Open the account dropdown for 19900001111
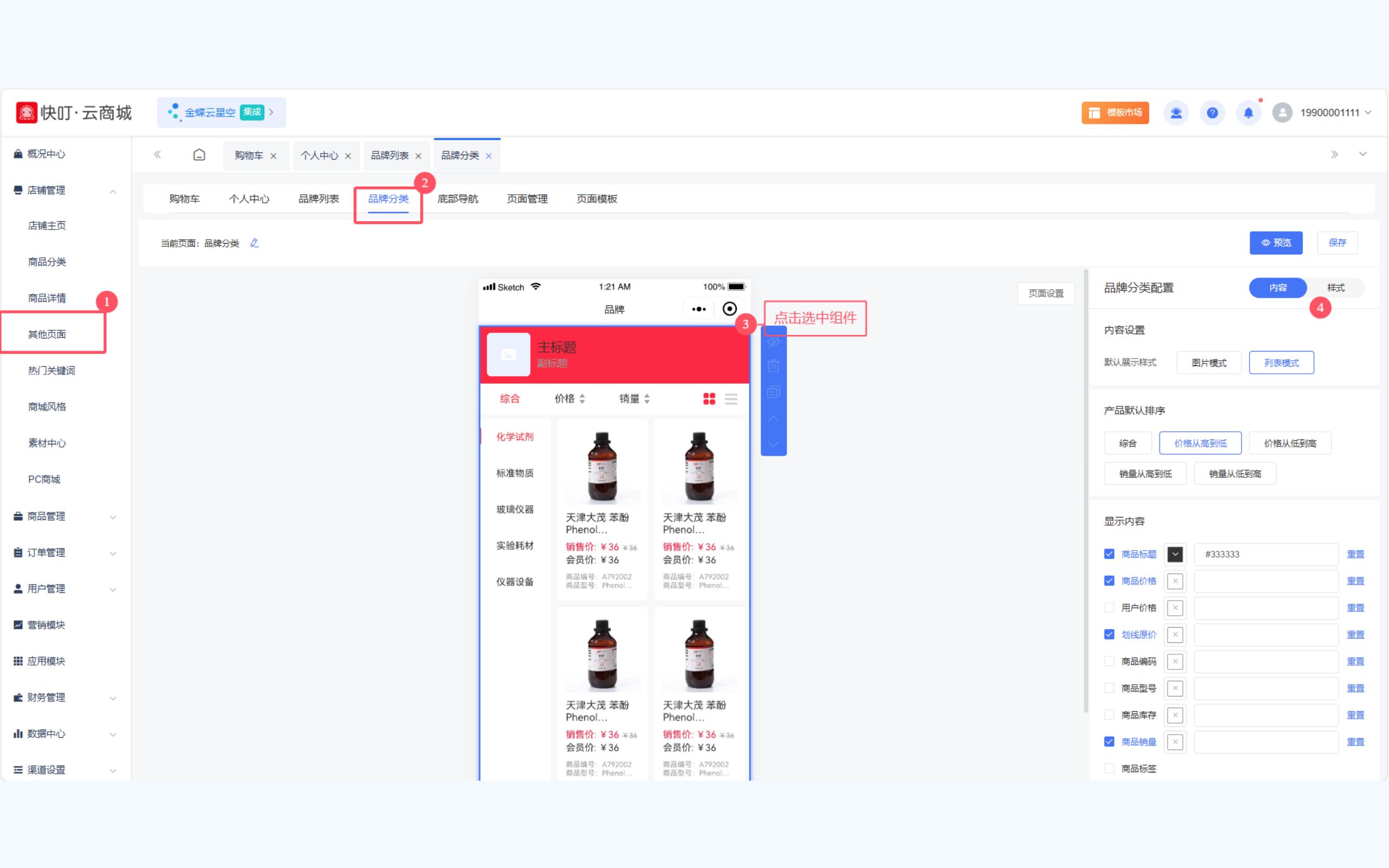This screenshot has height=868, width=1389. (1368, 112)
